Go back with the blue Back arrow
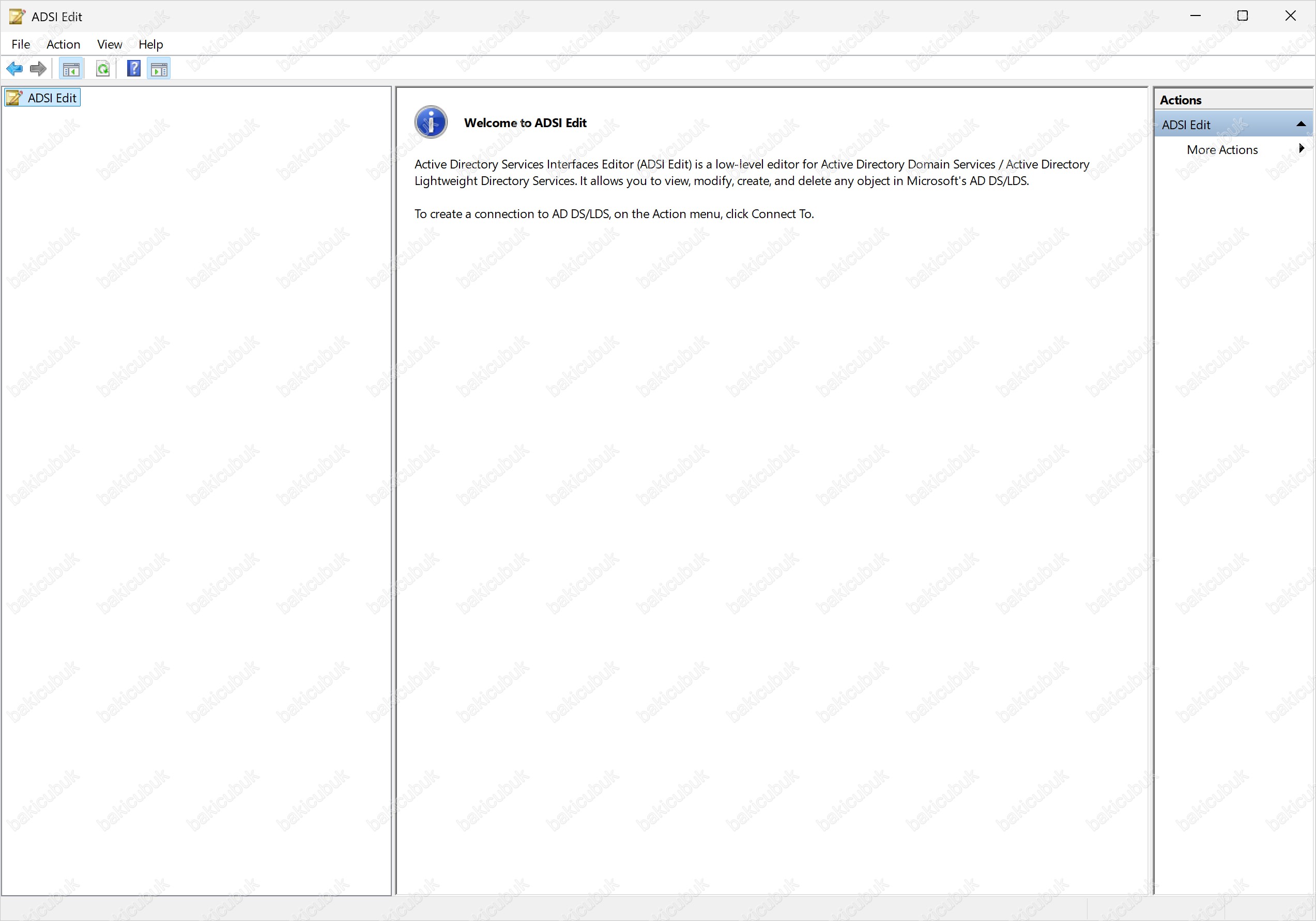Viewport: 1316px width, 921px height. coord(14,69)
